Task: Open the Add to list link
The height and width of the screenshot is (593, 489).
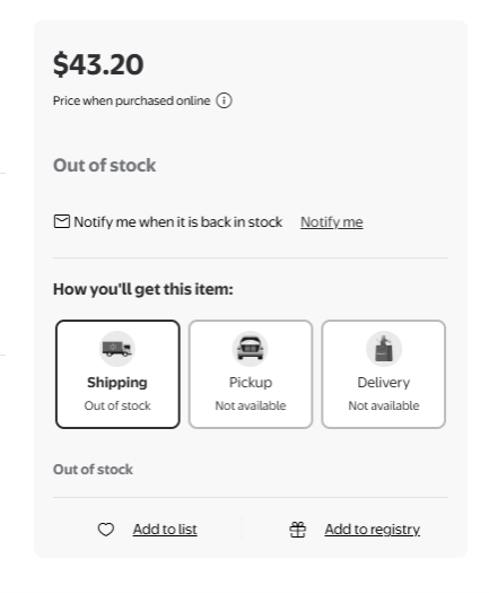Action: tap(165, 529)
